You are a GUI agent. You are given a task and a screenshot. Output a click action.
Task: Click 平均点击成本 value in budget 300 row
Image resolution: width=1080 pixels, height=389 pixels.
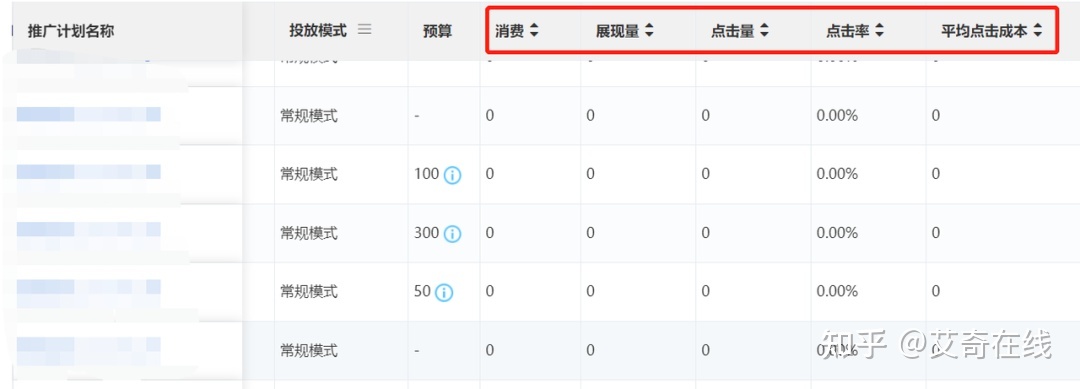click(935, 233)
